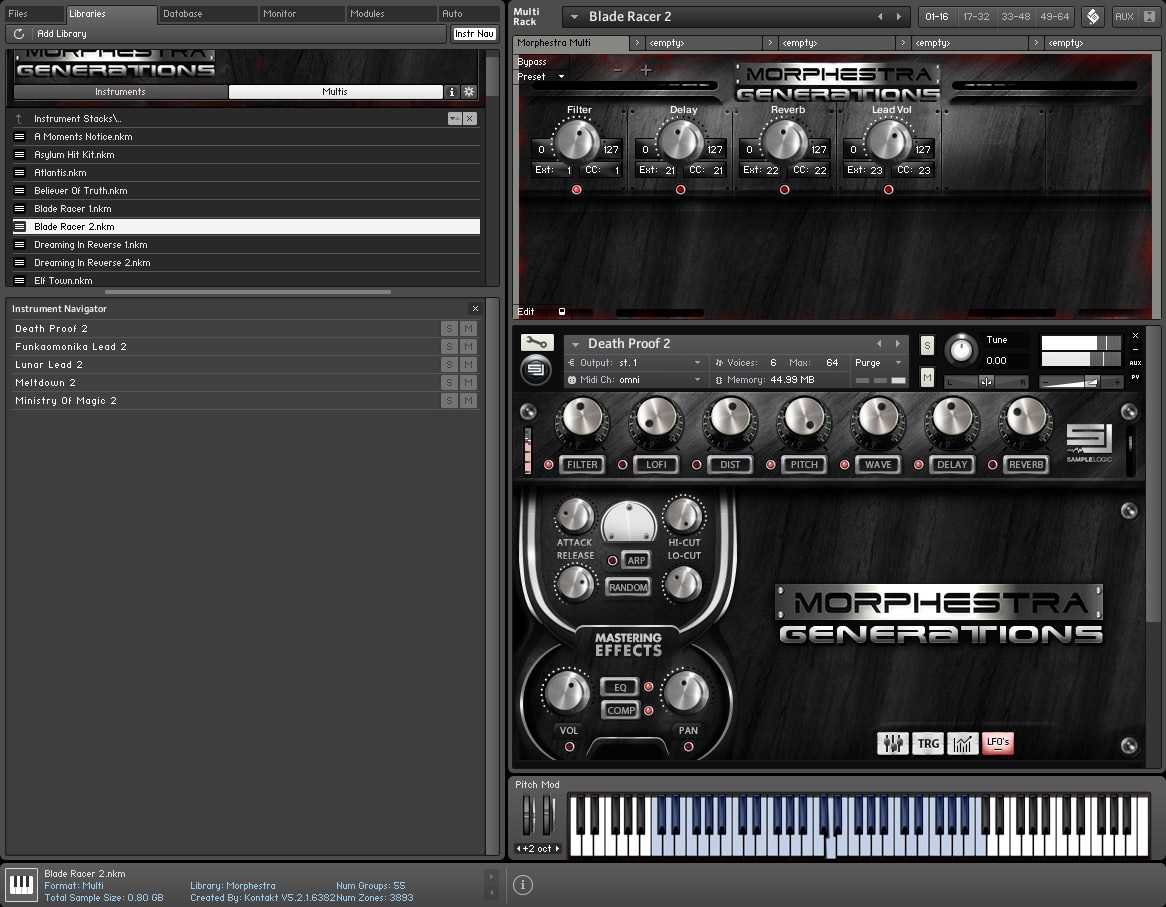Close the Instrument Navigator panel
Screen dimensions: 1166x907
pyautogui.click(x=475, y=309)
